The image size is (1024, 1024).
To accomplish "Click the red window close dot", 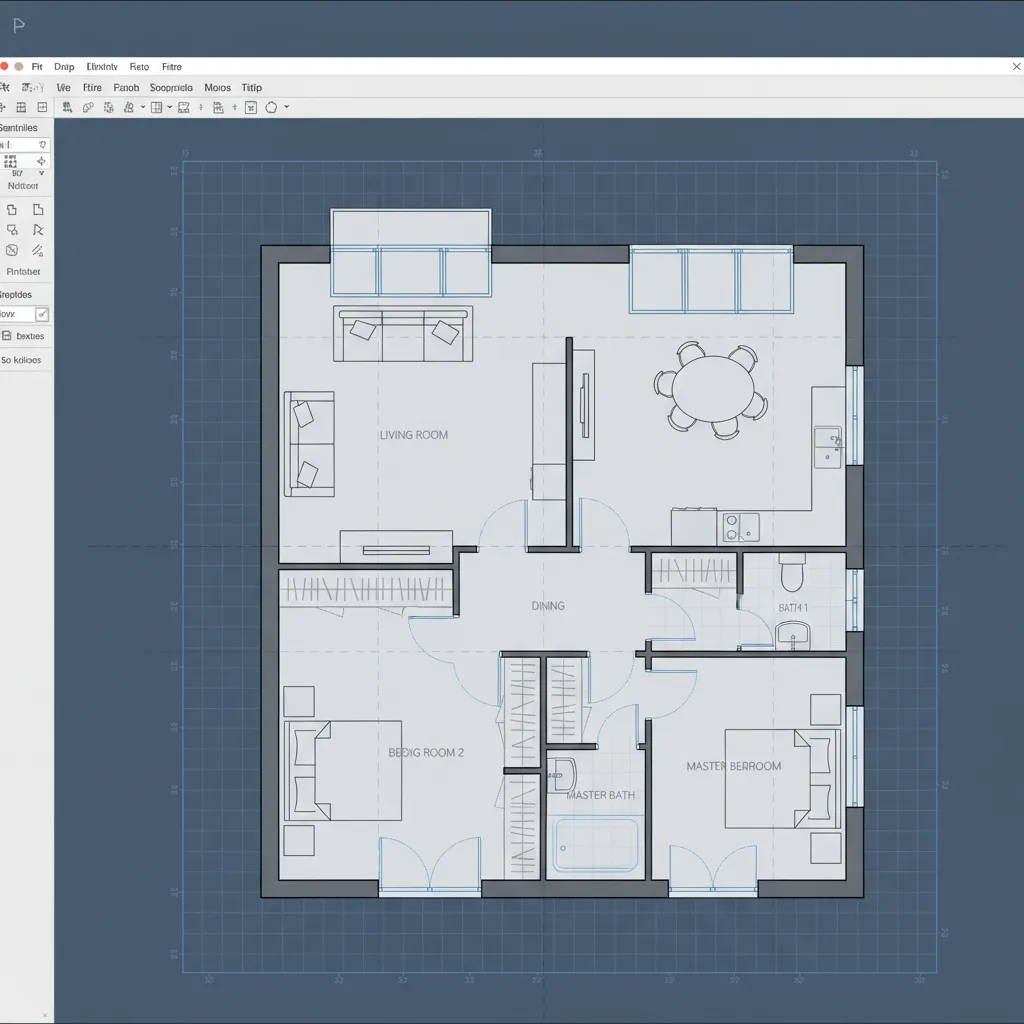I will click(4, 67).
